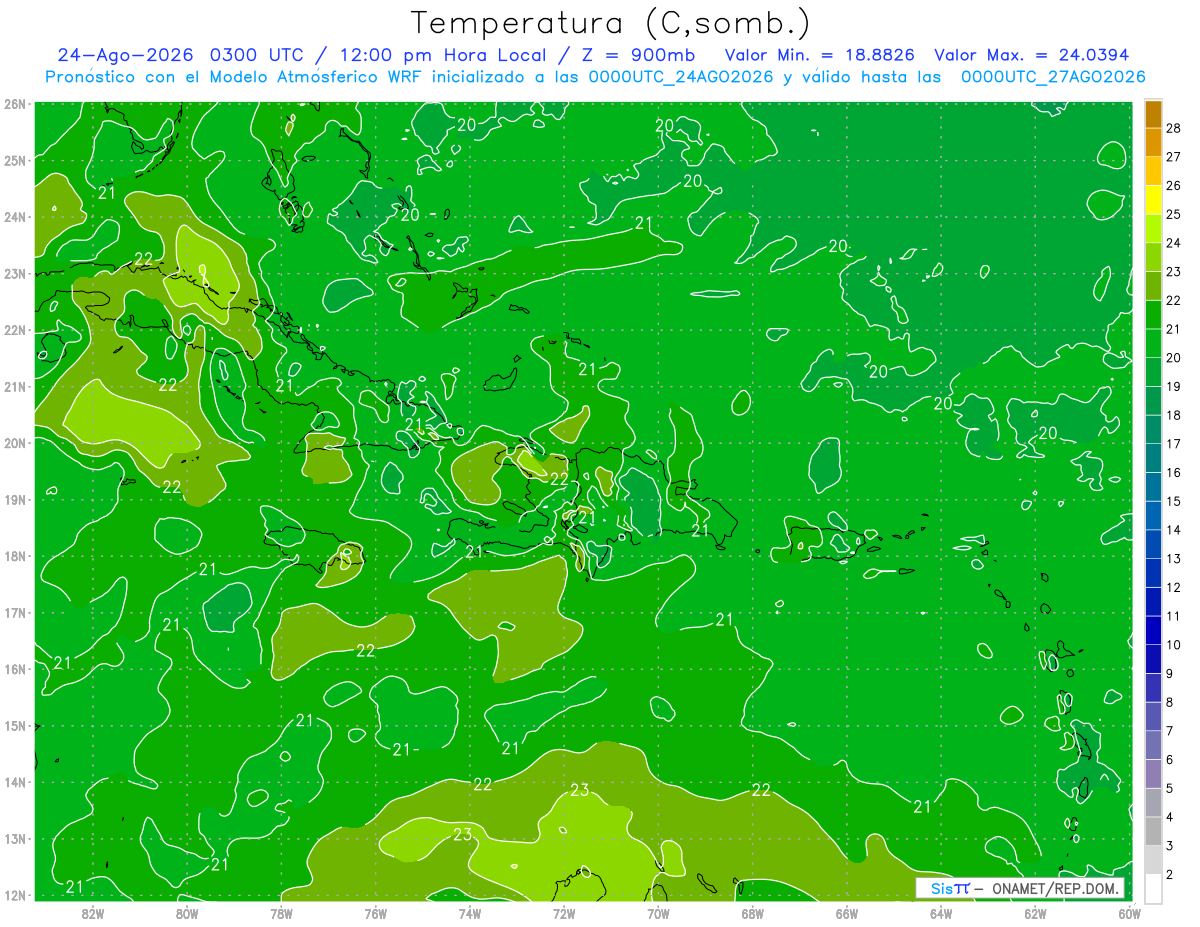Click the legend value 8
The width and height of the screenshot is (1200, 927).
click(1169, 702)
